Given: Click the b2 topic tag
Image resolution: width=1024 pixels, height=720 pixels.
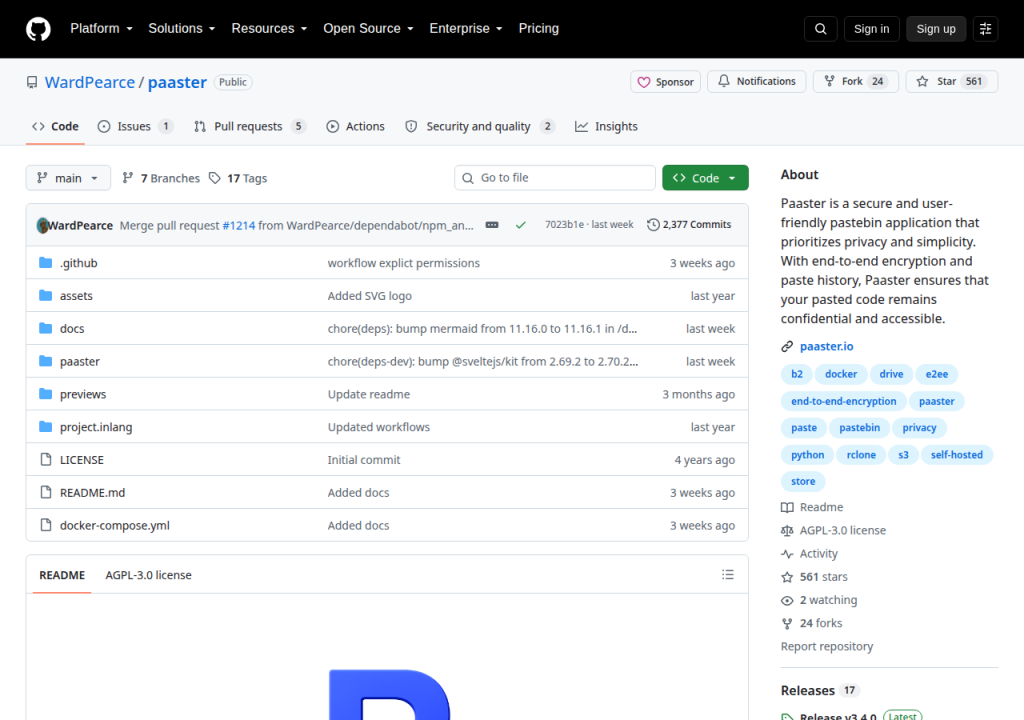Looking at the screenshot, I should tap(797, 374).
